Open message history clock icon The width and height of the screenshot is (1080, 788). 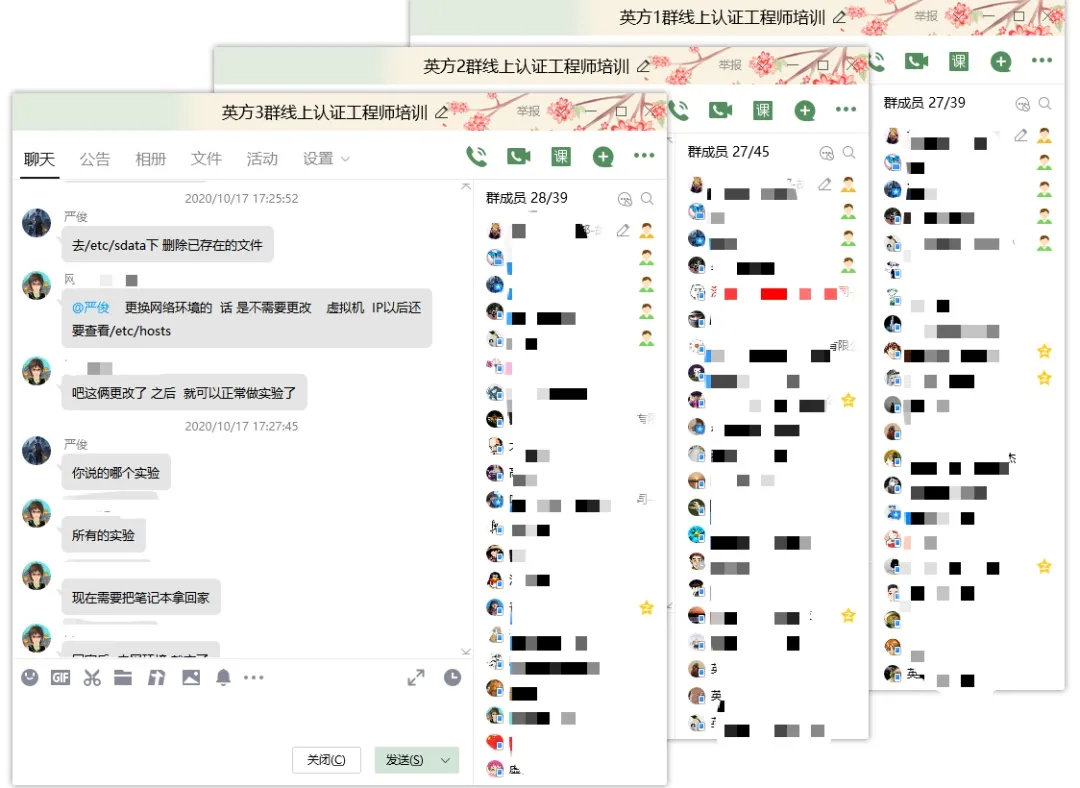[x=453, y=677]
